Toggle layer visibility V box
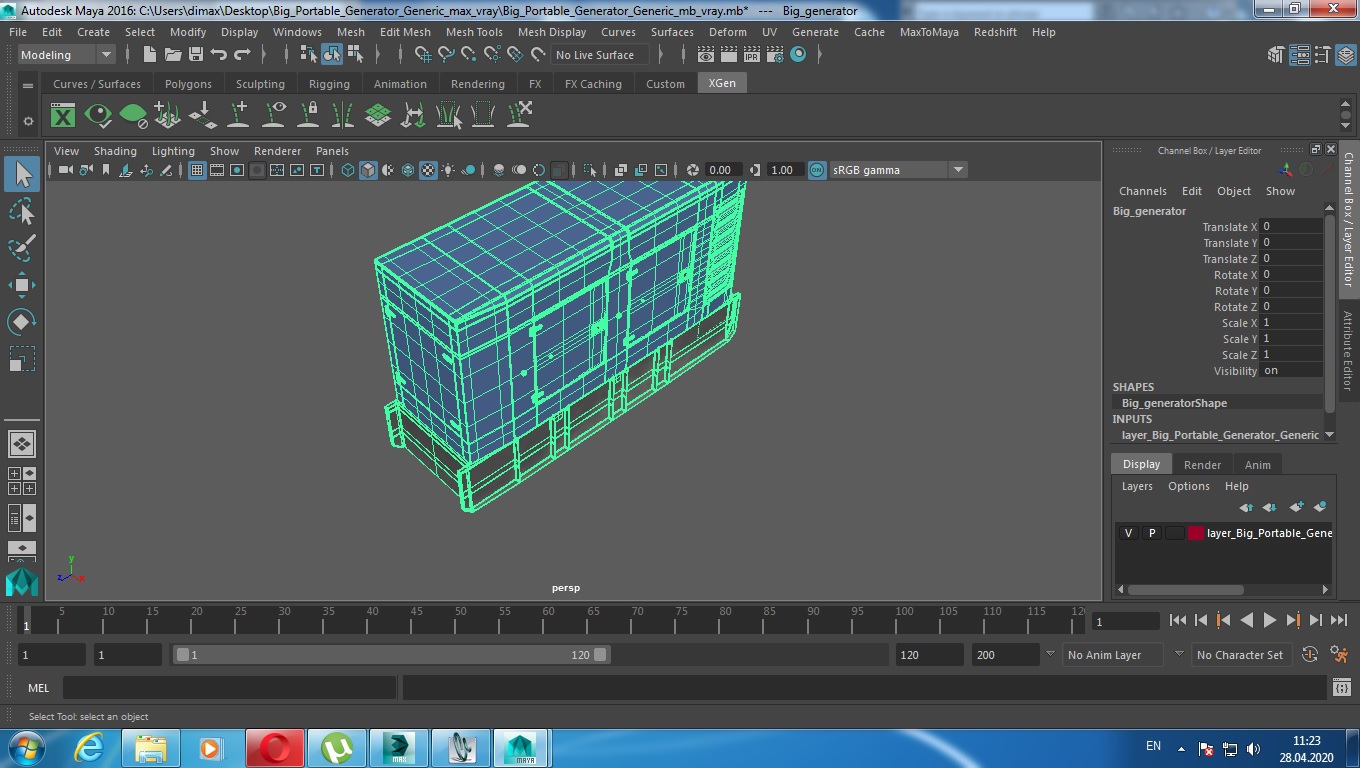This screenshot has height=768, width=1360. click(1128, 533)
